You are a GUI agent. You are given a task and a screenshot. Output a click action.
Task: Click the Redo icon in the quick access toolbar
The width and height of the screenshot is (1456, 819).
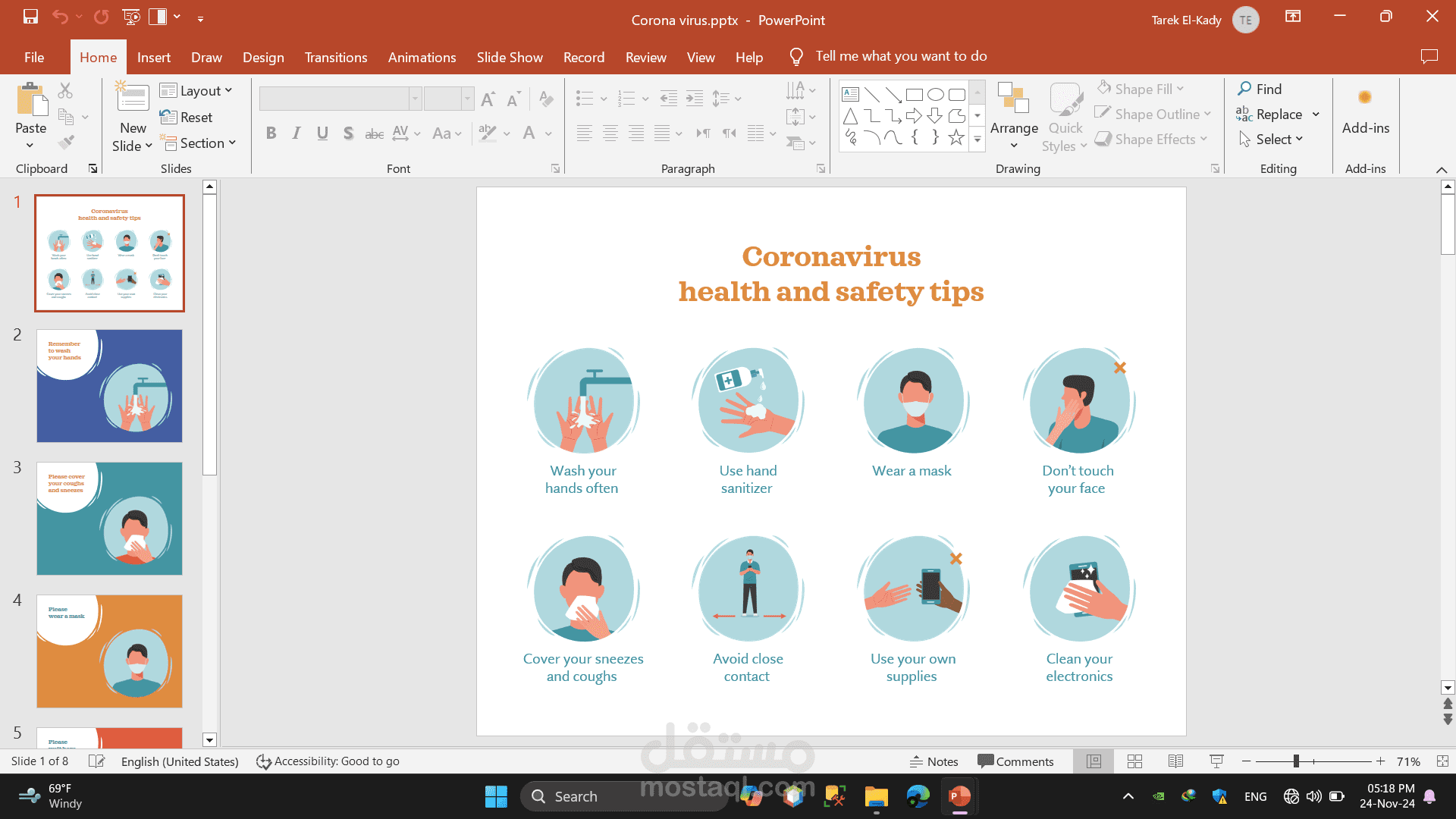tap(101, 17)
